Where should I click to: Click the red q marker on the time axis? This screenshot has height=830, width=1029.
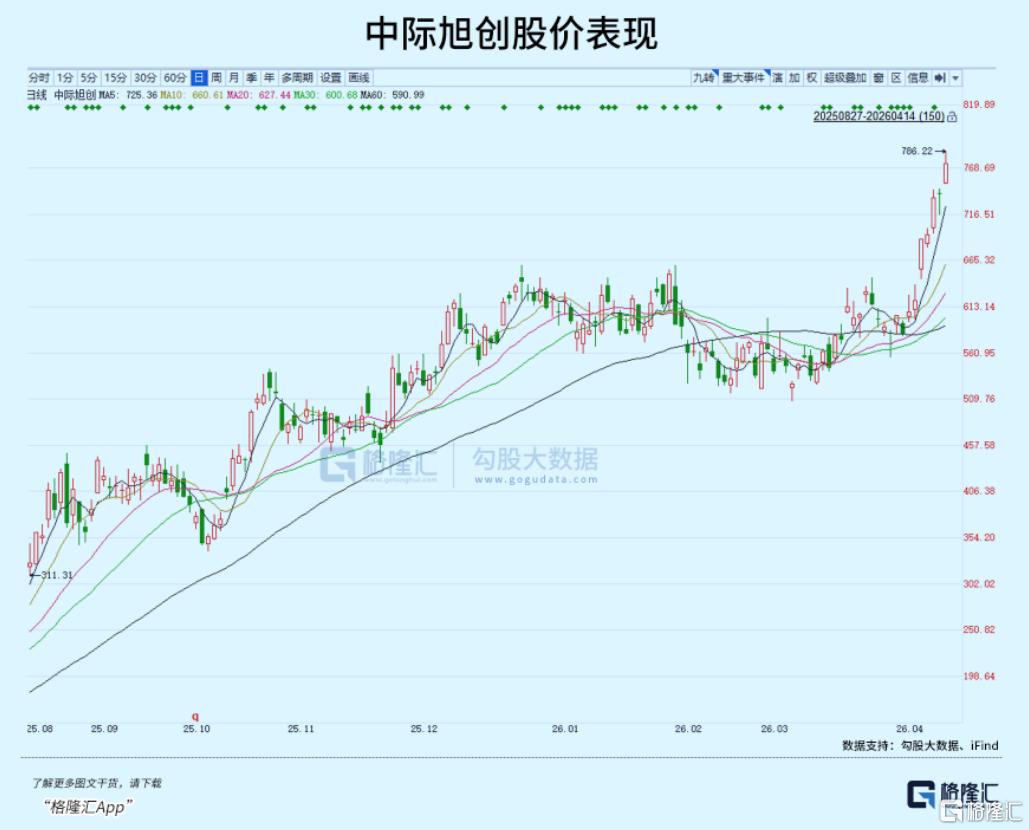click(196, 716)
